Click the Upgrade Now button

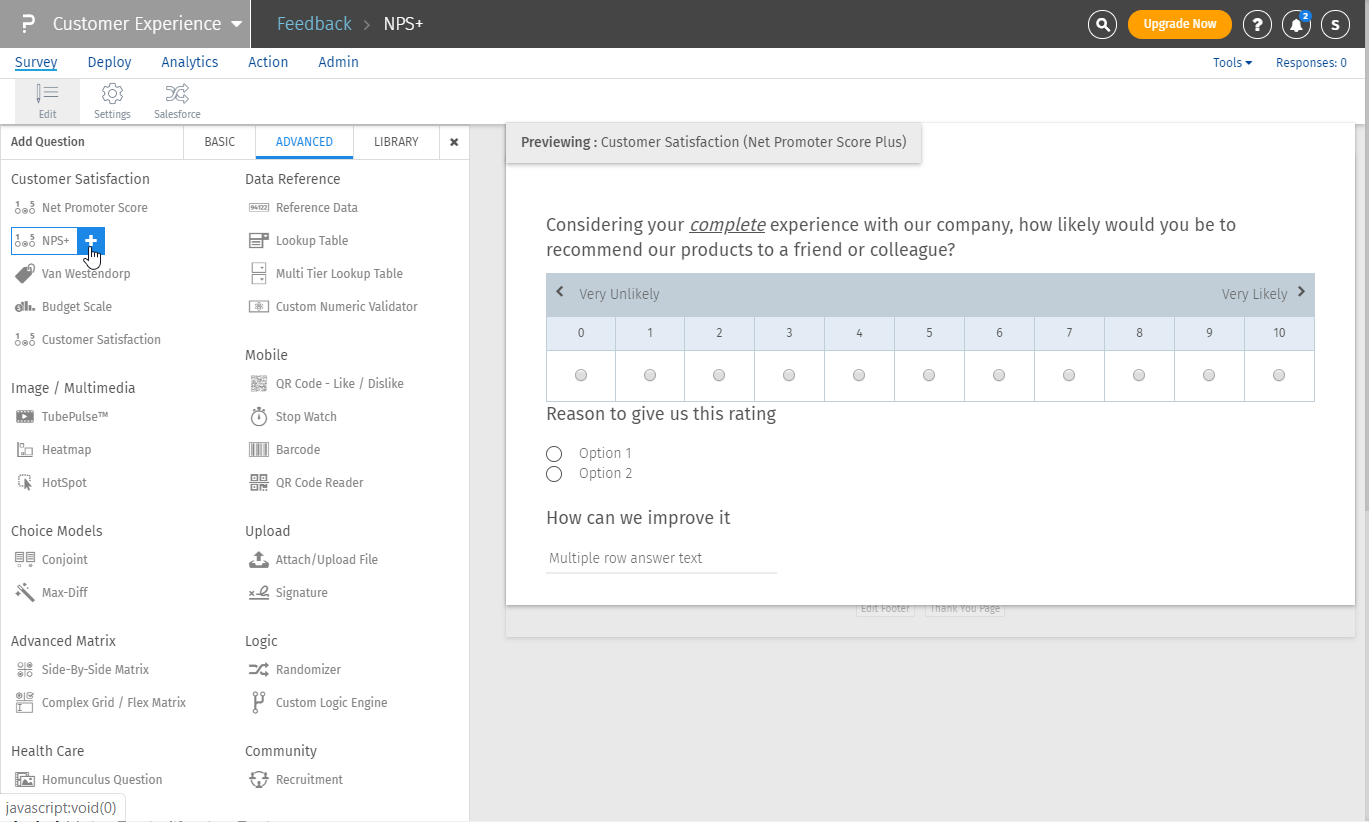1179,24
